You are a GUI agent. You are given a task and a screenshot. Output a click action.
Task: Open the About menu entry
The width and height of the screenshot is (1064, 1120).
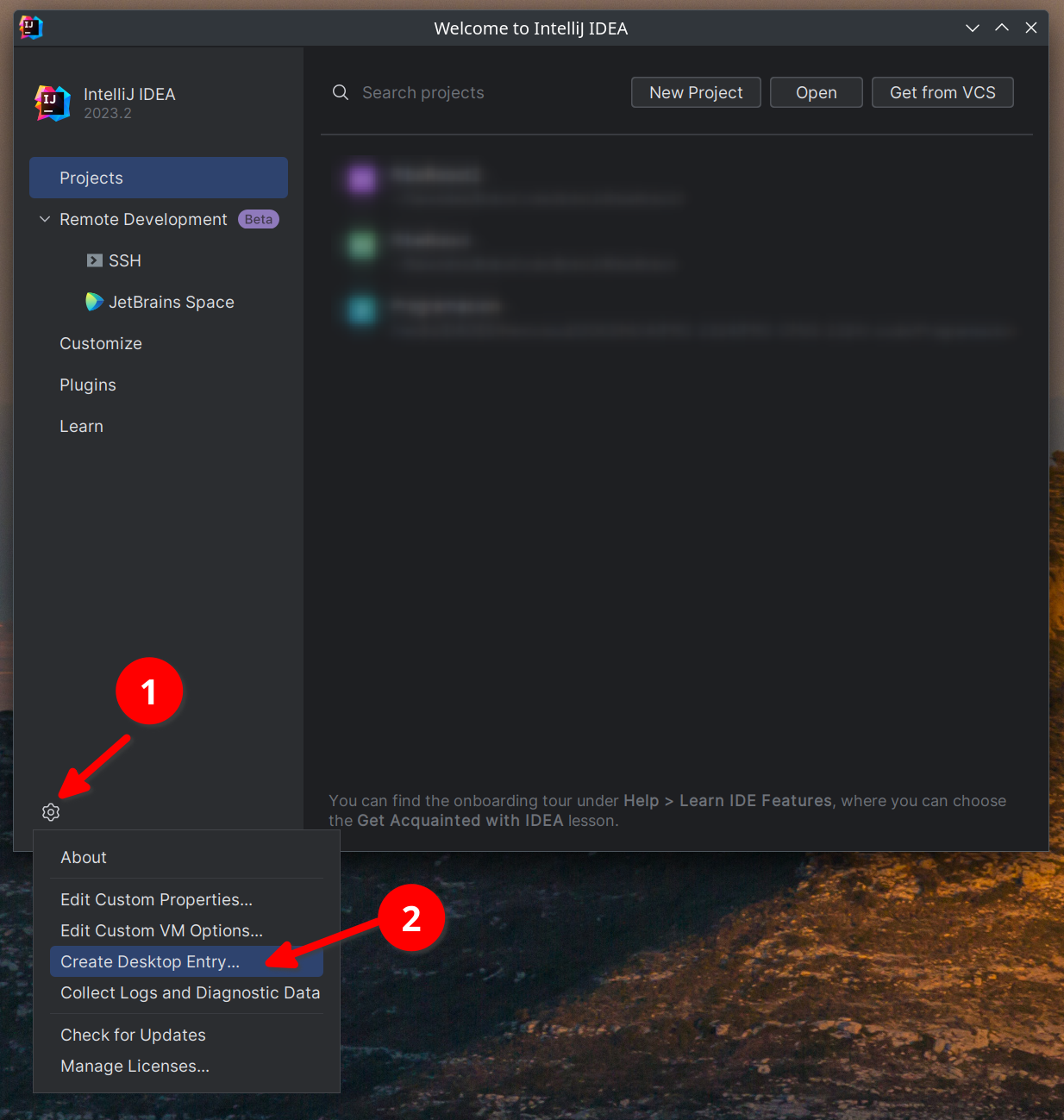pyautogui.click(x=83, y=857)
